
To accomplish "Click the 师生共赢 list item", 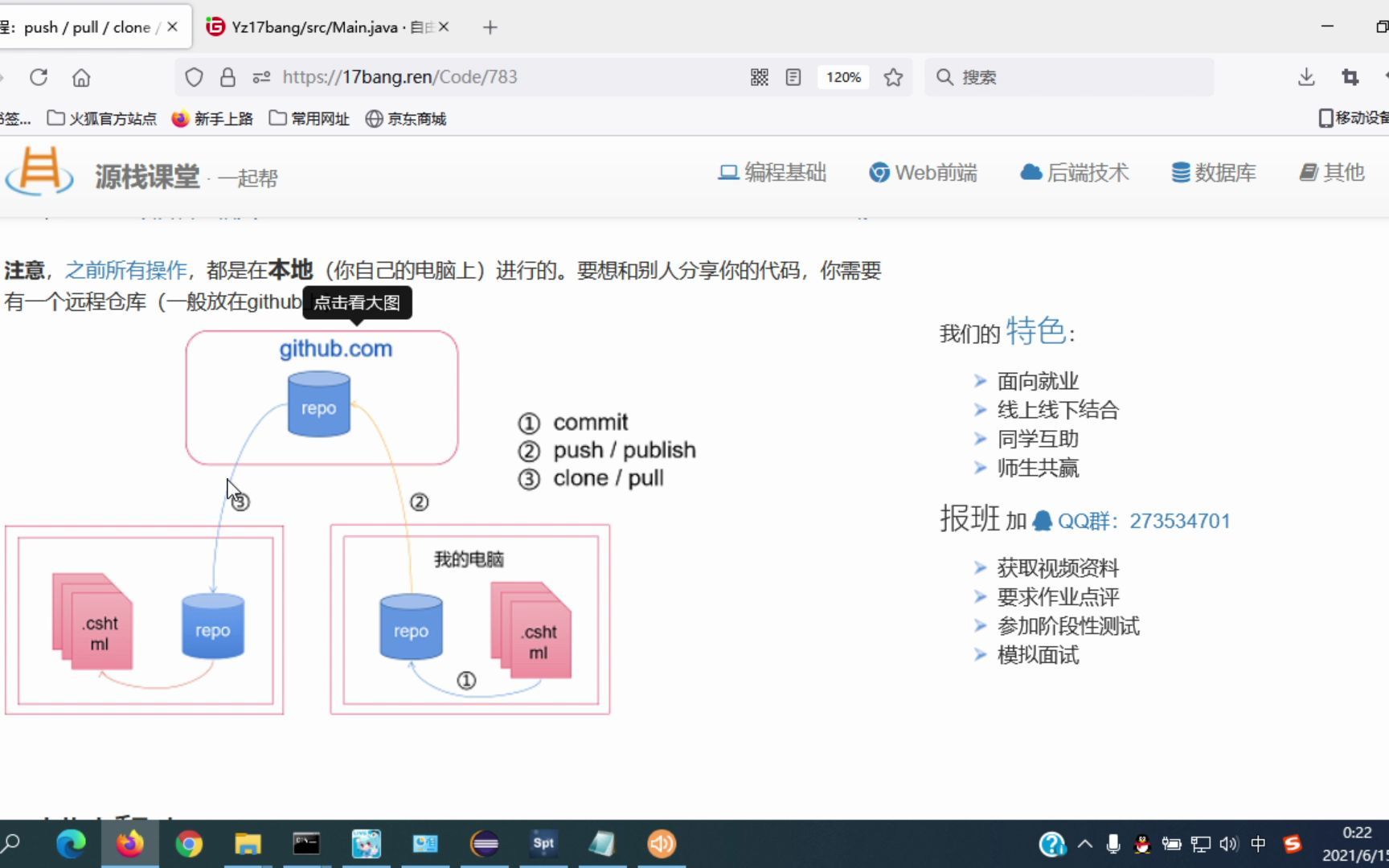I will [1038, 468].
